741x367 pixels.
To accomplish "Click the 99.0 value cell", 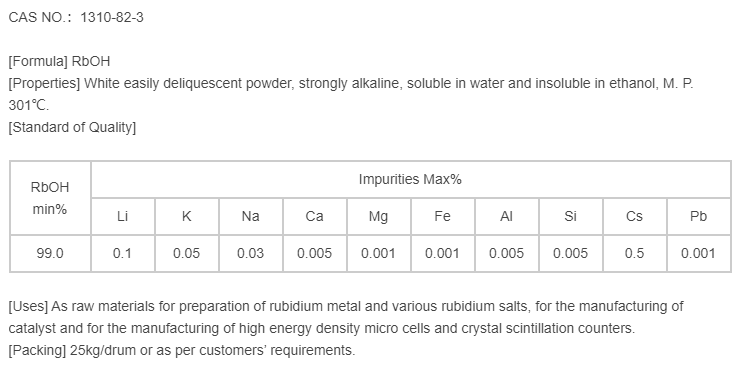I will tap(50, 254).
